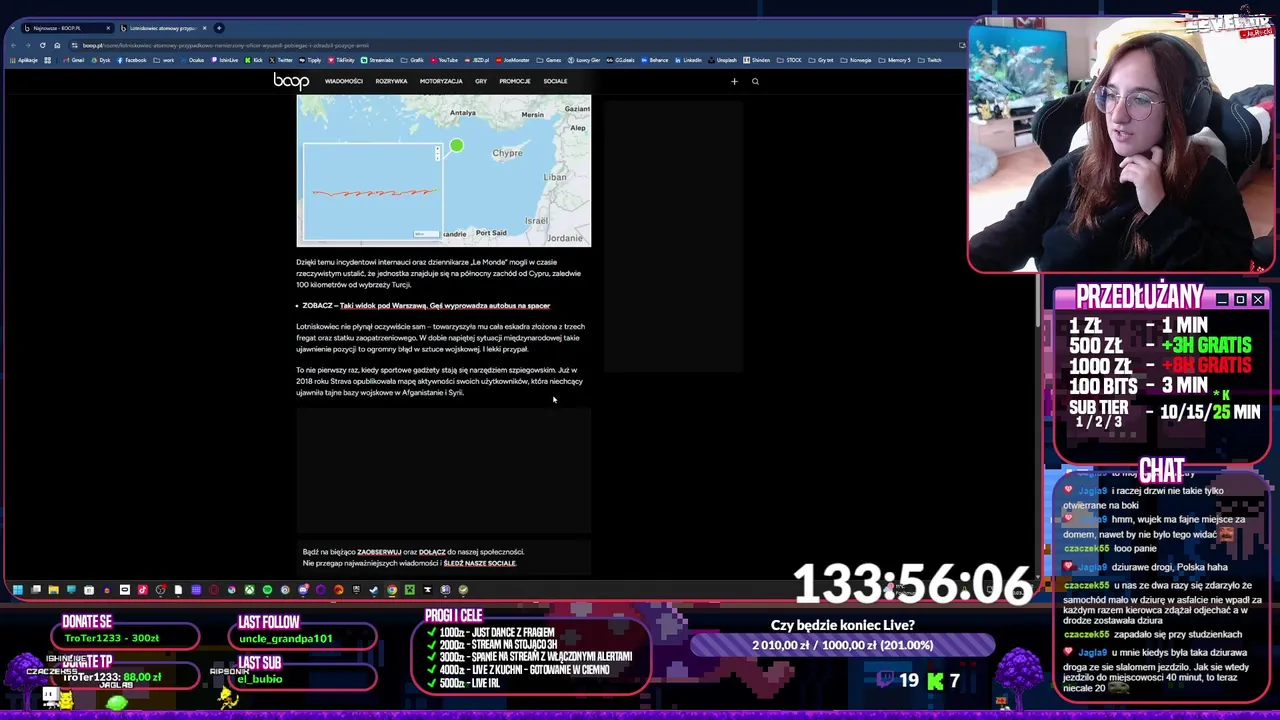Go forward in the browser
Screen dimensions: 1280x720
(x=28, y=45)
